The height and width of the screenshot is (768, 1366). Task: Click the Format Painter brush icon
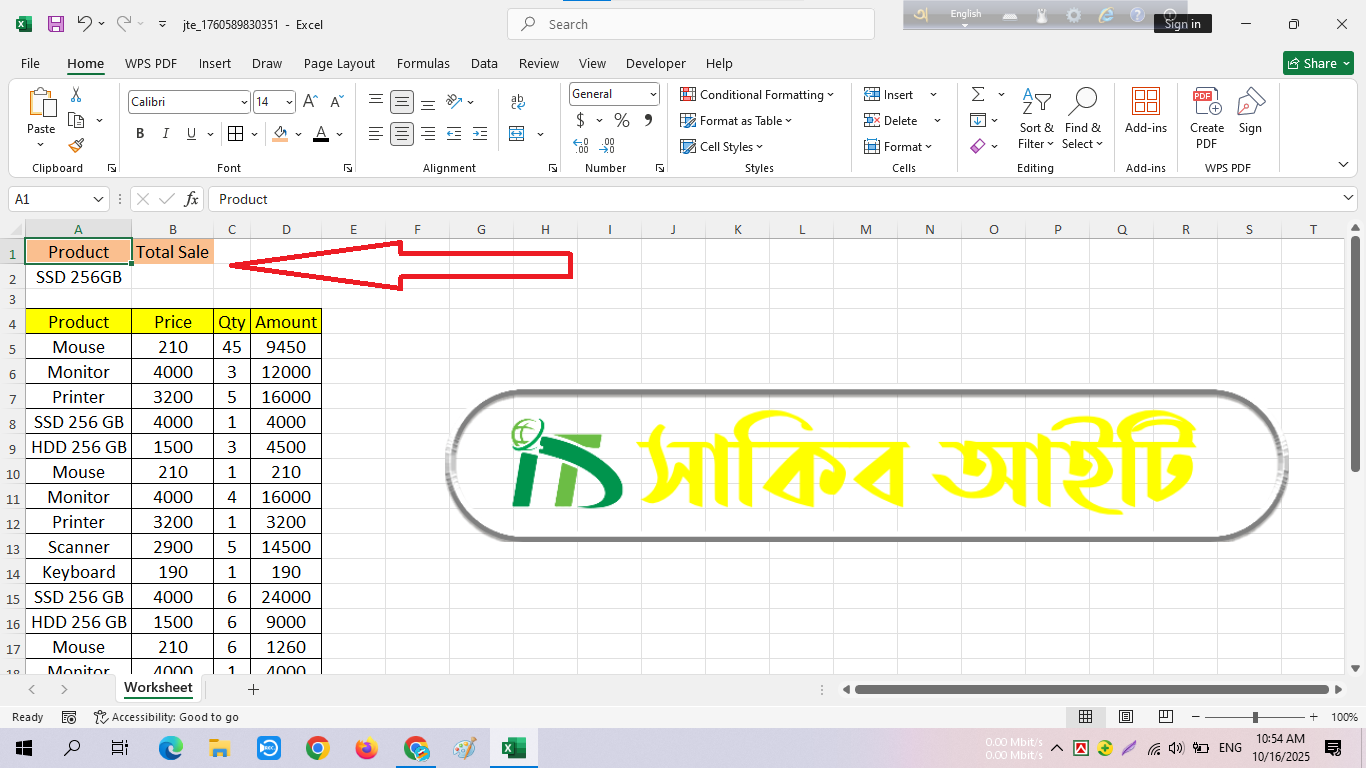[76, 146]
